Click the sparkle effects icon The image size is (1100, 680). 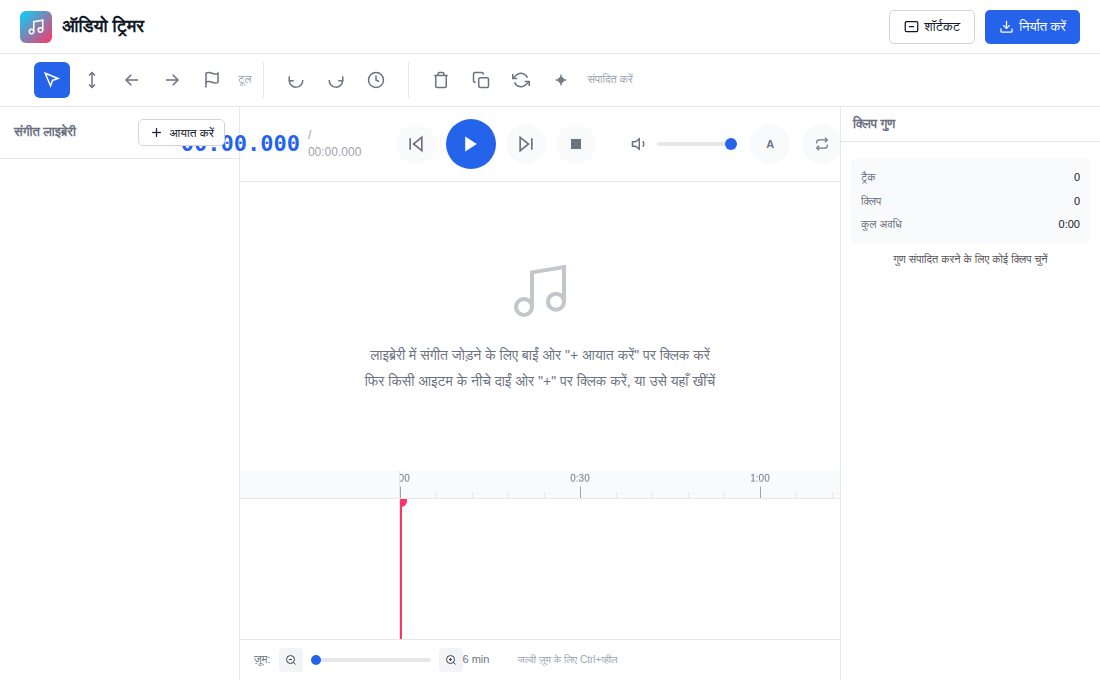tap(561, 80)
